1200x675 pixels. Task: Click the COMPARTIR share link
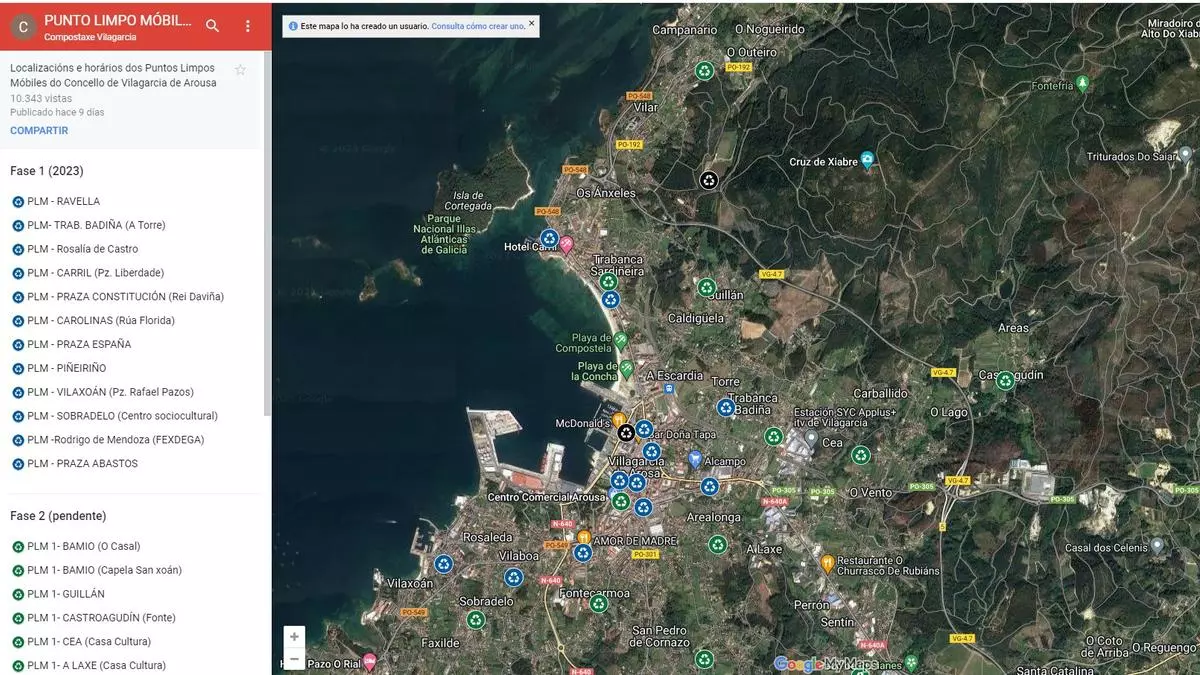pyautogui.click(x=39, y=131)
